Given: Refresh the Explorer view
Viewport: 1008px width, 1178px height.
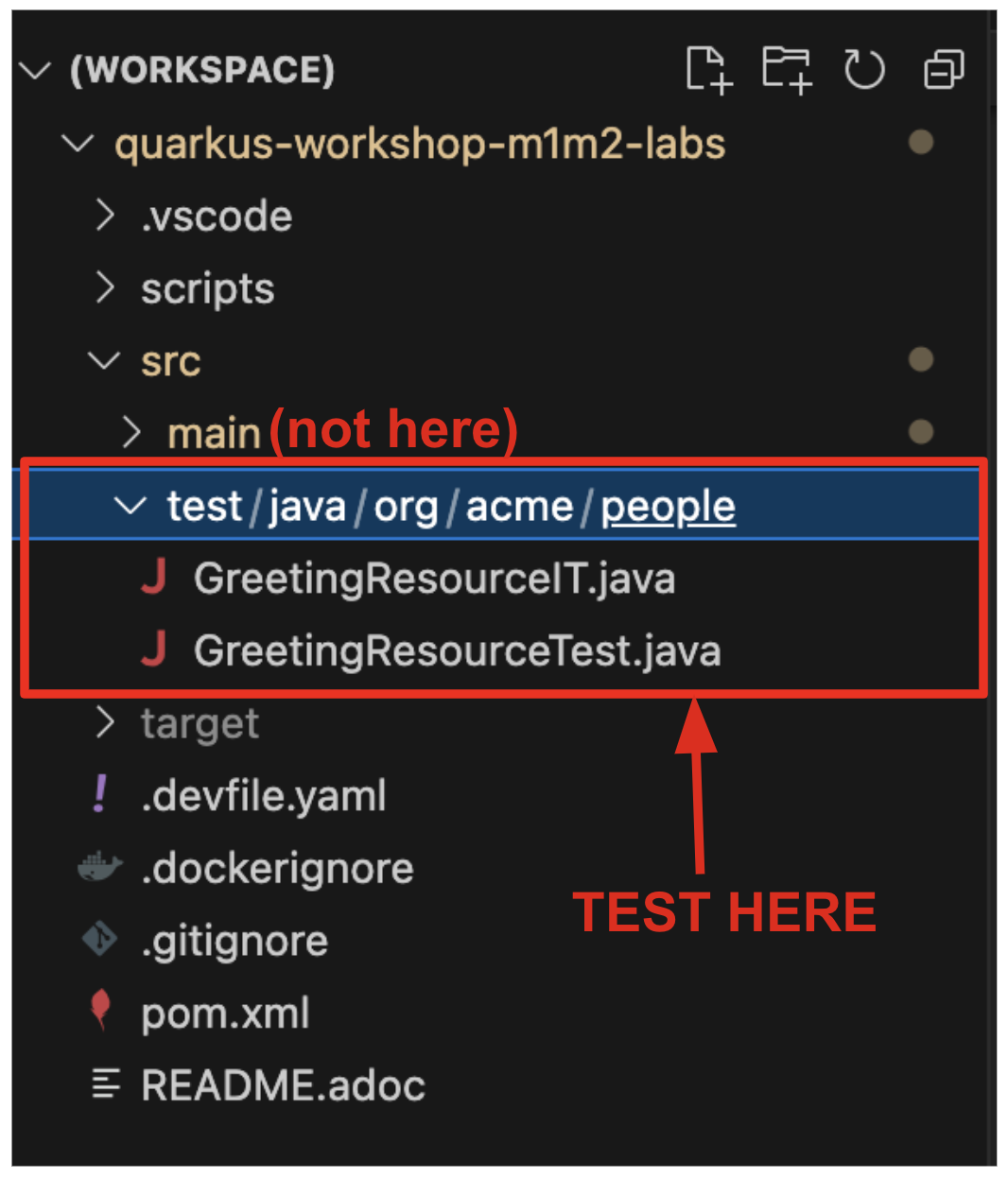Looking at the screenshot, I should 865,69.
